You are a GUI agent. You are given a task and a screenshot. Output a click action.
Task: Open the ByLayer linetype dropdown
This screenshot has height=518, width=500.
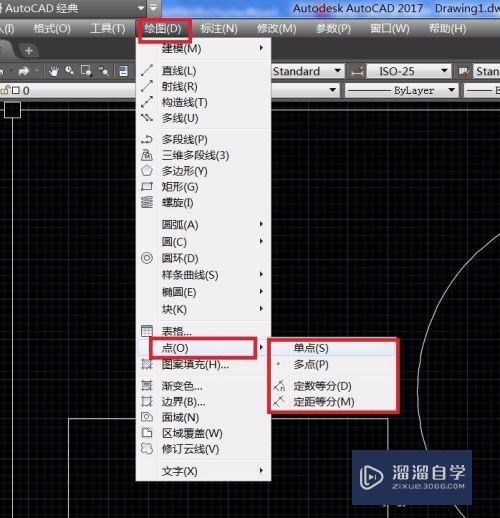(x=451, y=90)
